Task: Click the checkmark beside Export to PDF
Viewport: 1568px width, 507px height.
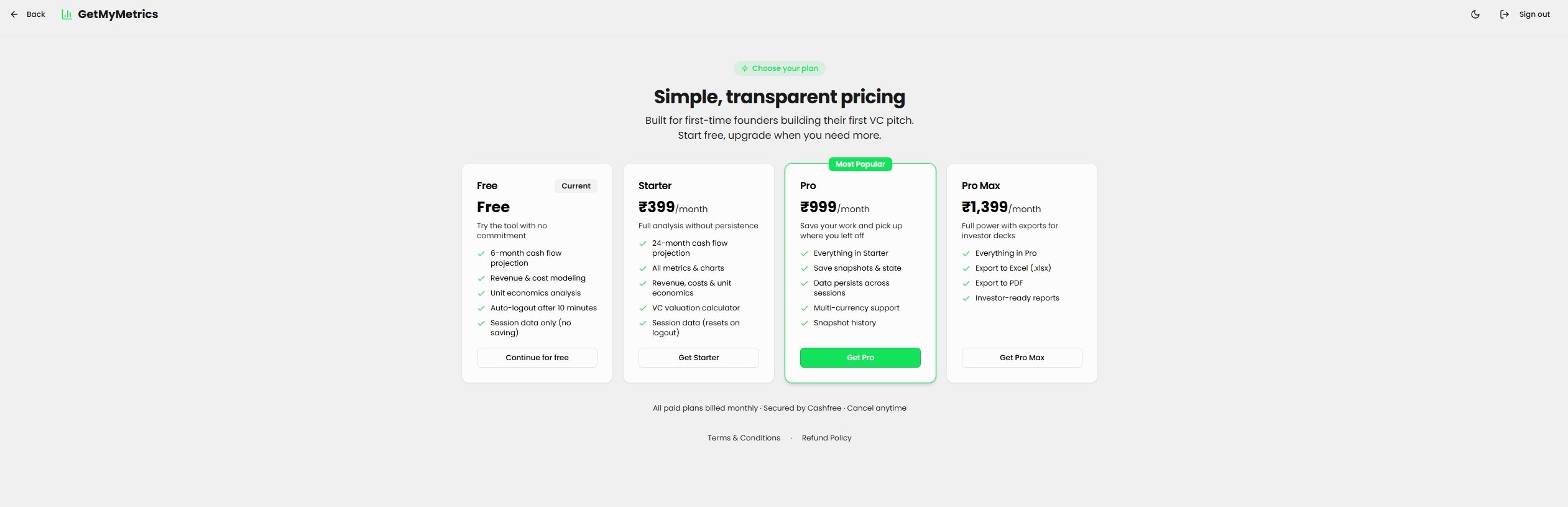Action: (x=966, y=283)
